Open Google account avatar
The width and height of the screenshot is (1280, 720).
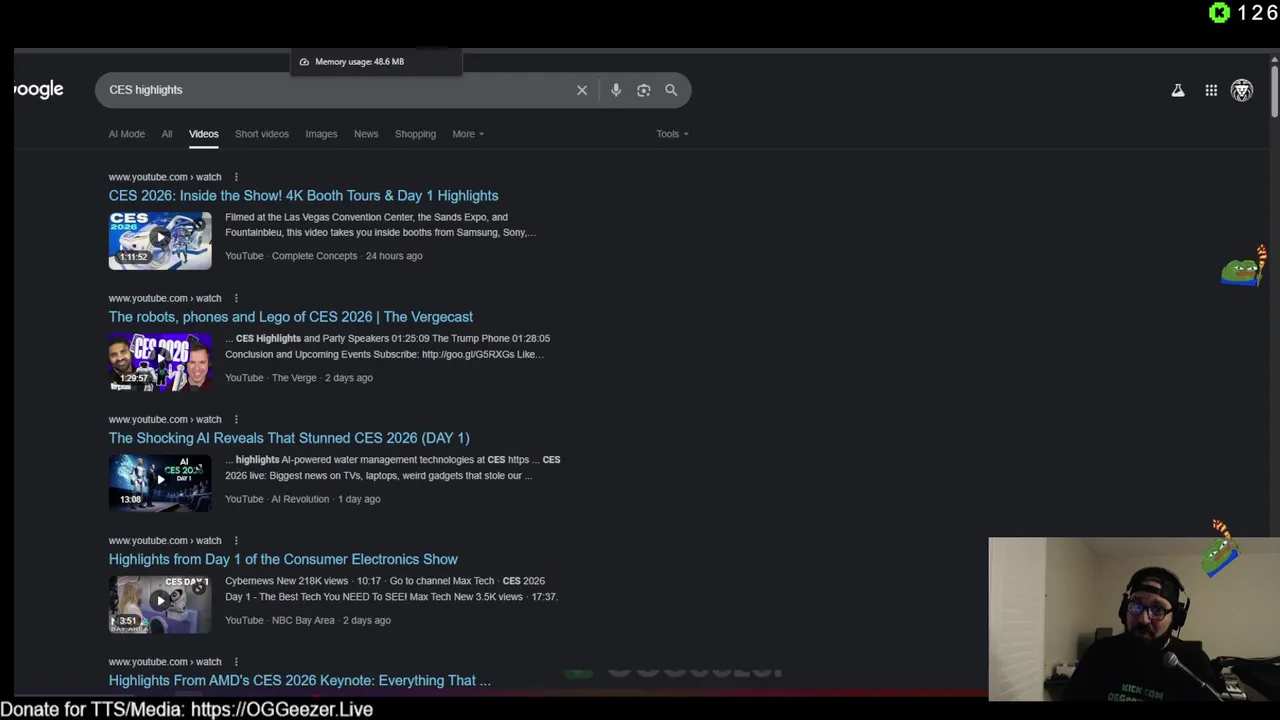[1242, 90]
